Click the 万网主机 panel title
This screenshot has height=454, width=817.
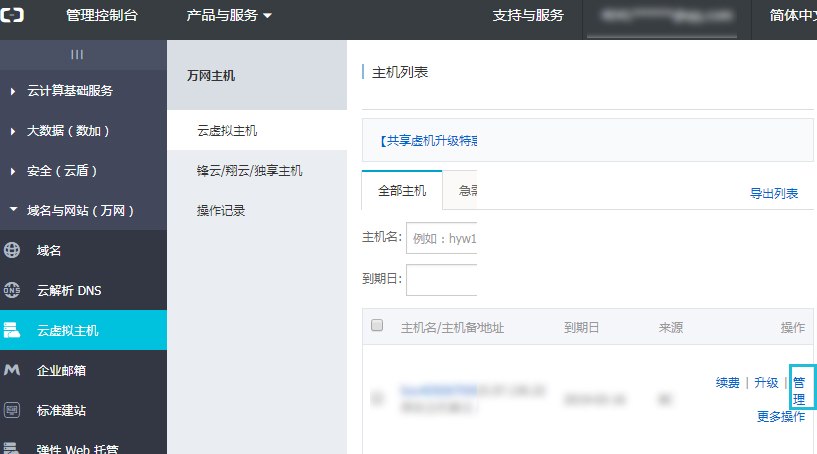point(211,76)
